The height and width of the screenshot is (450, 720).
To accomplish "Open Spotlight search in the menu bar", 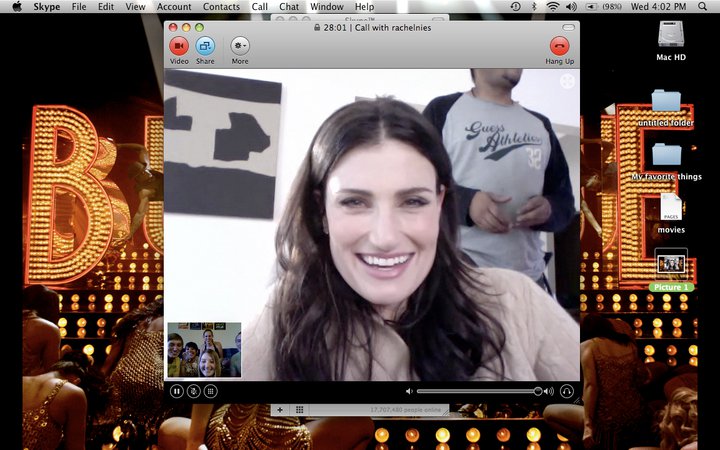I will (x=706, y=7).
